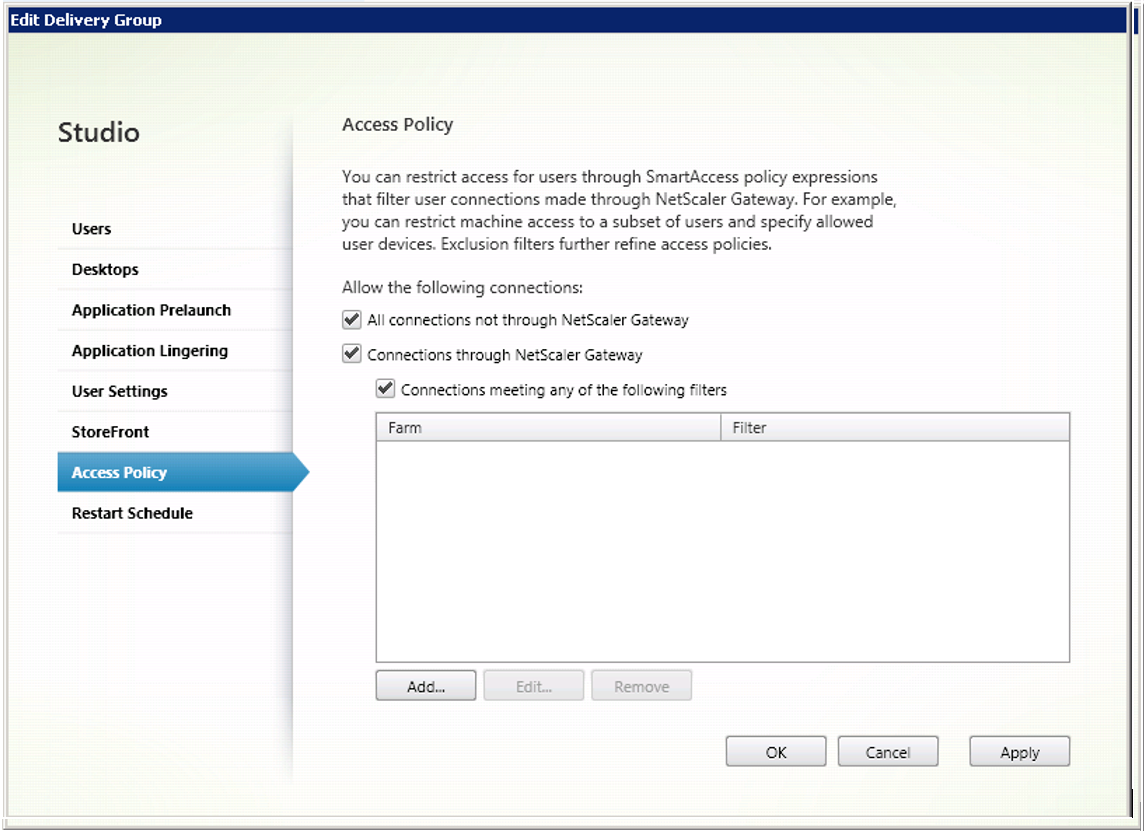Screen dimensions: 1144x832
Task: Toggle Connections through NetScaler Gateway checkbox
Action: click(x=352, y=354)
